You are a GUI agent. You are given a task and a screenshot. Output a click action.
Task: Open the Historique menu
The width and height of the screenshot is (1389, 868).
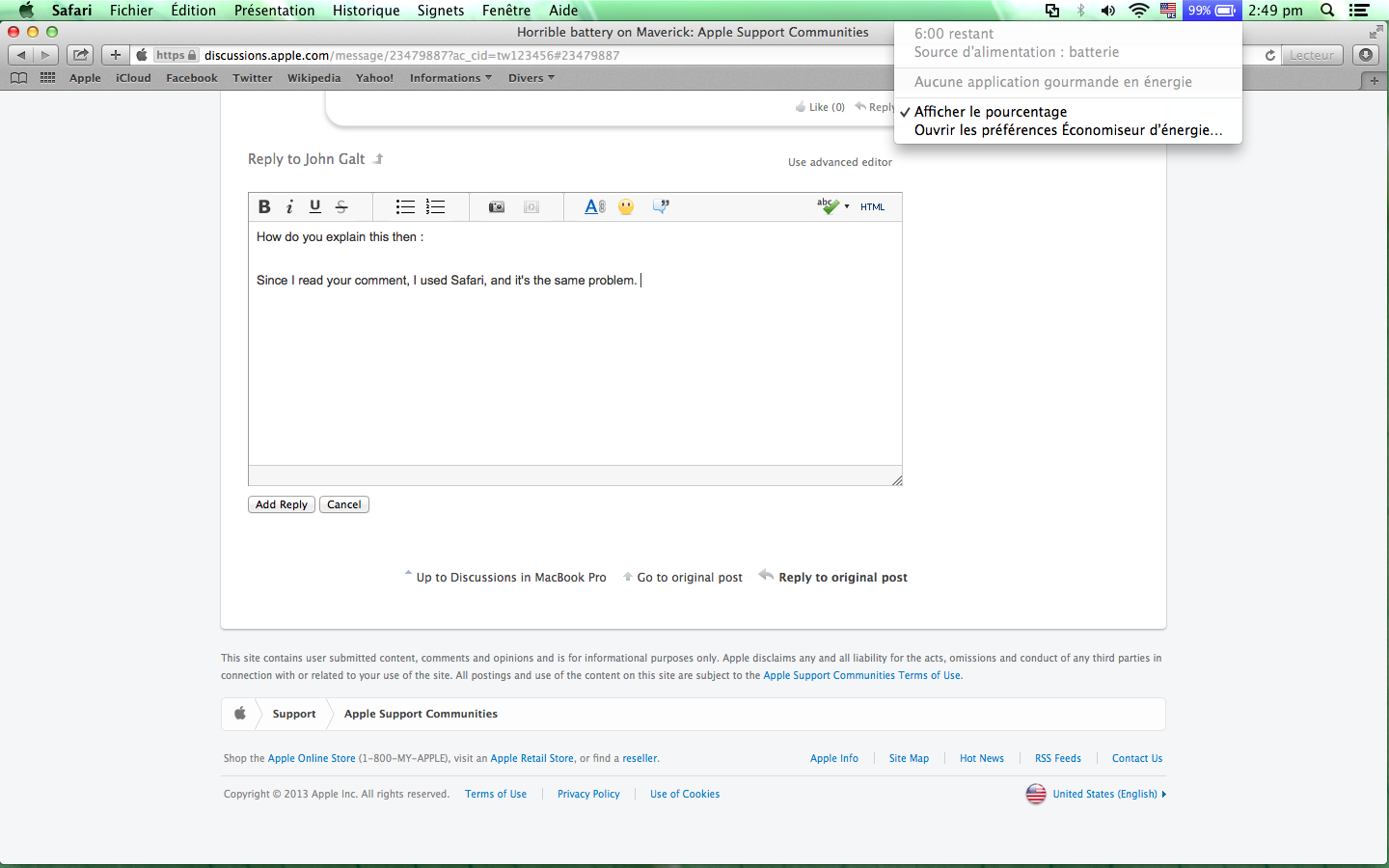367,11
